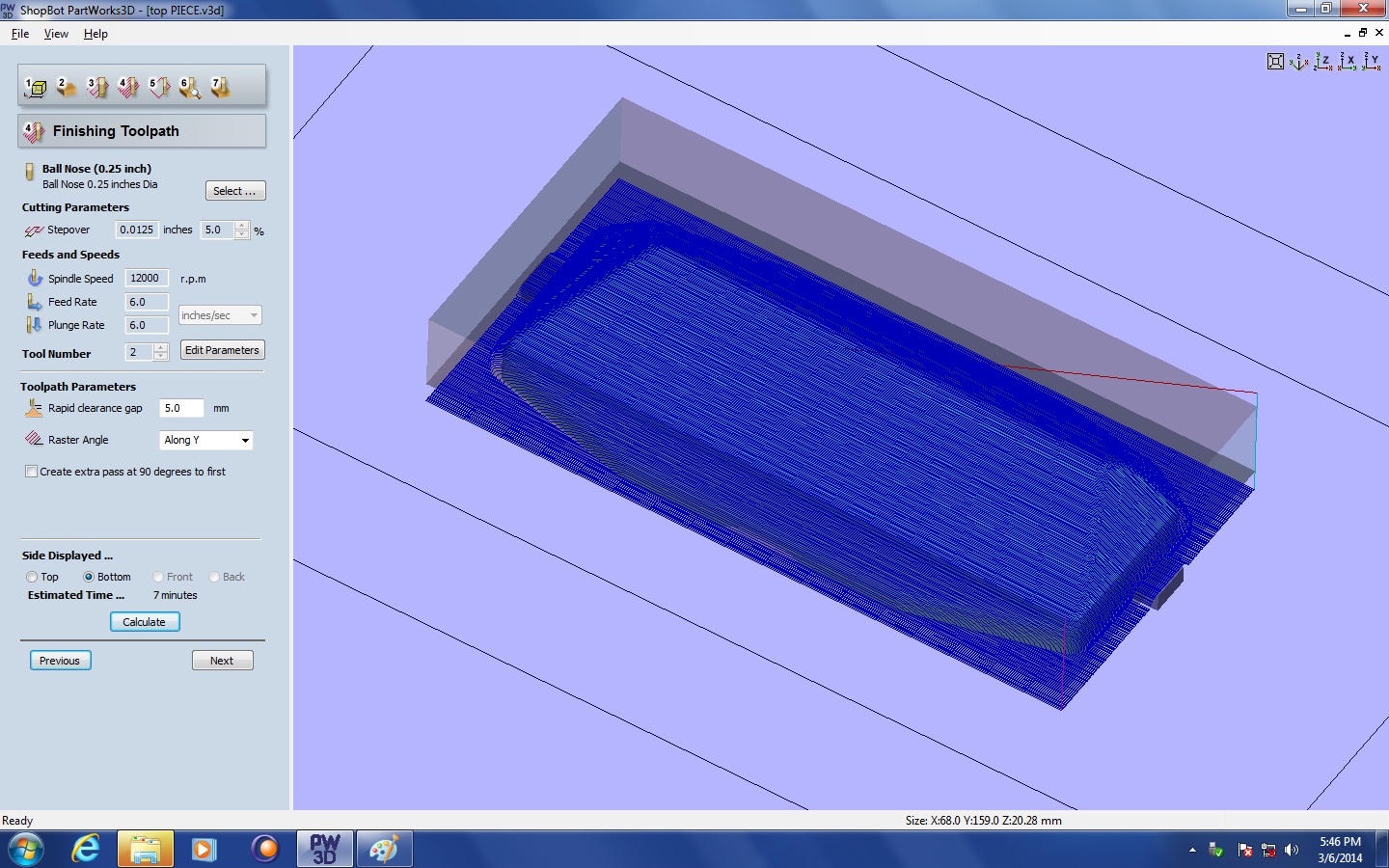Click the Stepover icon
Viewport: 1389px width, 868px height.
(34, 231)
